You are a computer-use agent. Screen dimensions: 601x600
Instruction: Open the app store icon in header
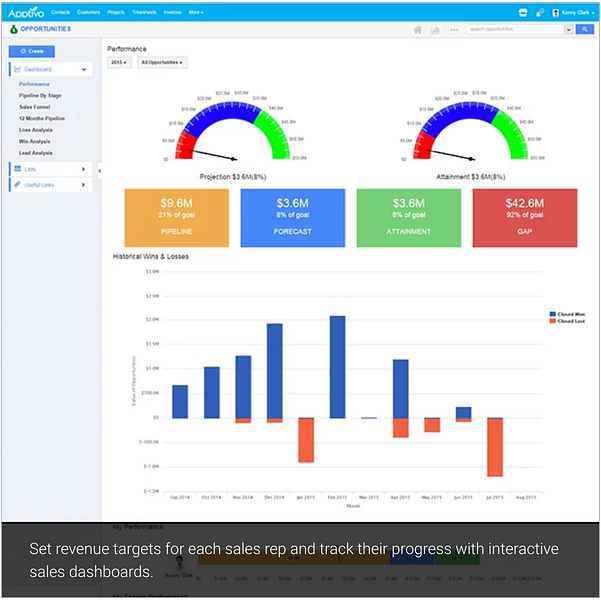tap(522, 13)
